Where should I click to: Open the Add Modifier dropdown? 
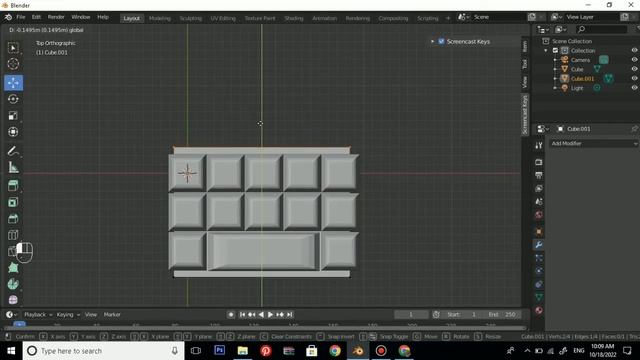click(x=593, y=143)
